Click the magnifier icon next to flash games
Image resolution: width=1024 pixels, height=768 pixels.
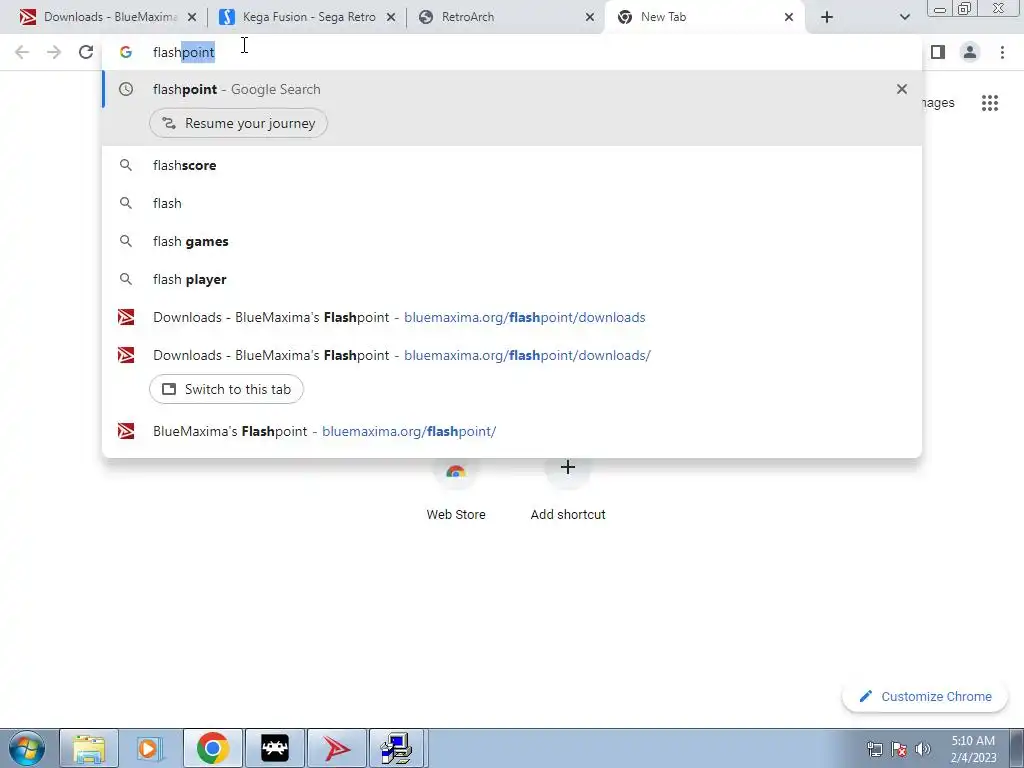coord(125,241)
